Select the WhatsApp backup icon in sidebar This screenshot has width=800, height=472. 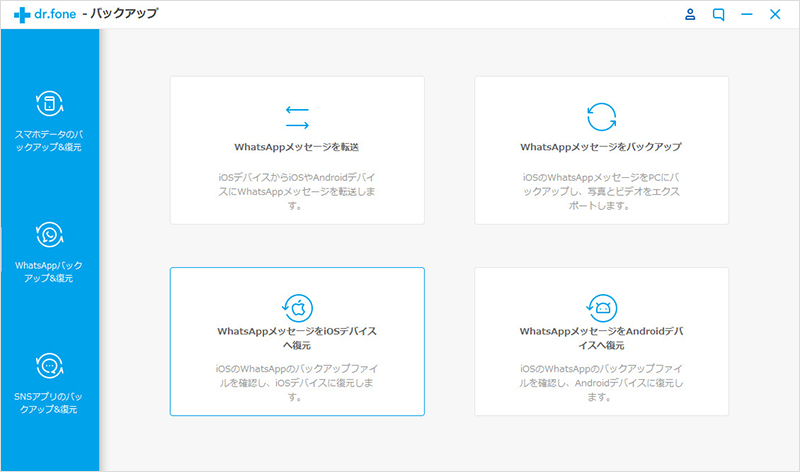pos(49,235)
